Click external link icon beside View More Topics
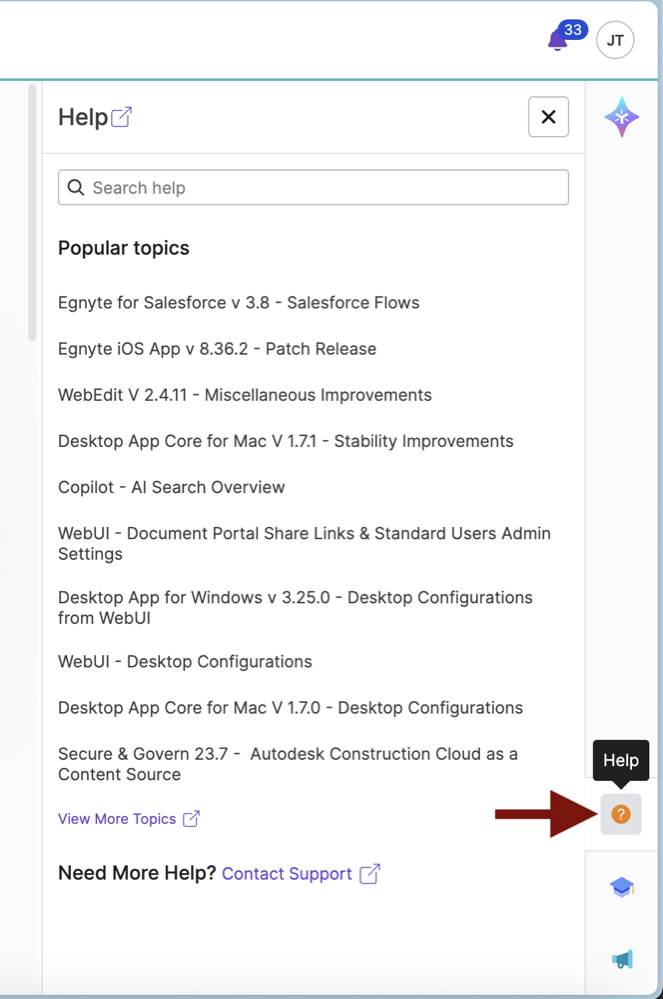The image size is (663, 999). tap(191, 819)
